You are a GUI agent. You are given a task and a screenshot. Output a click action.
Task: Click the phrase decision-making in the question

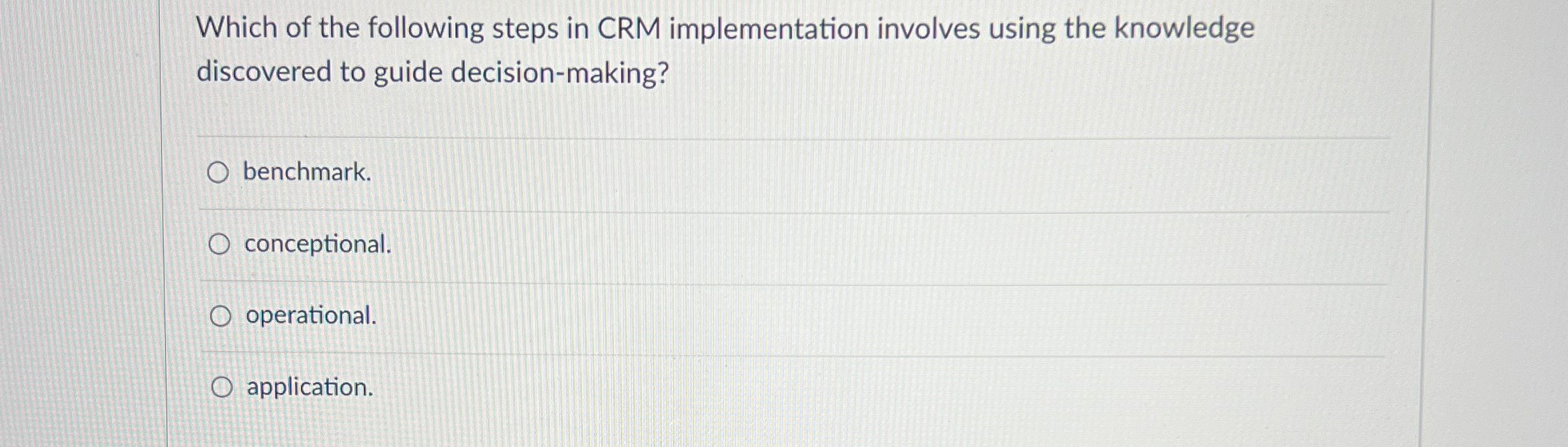click(560, 72)
